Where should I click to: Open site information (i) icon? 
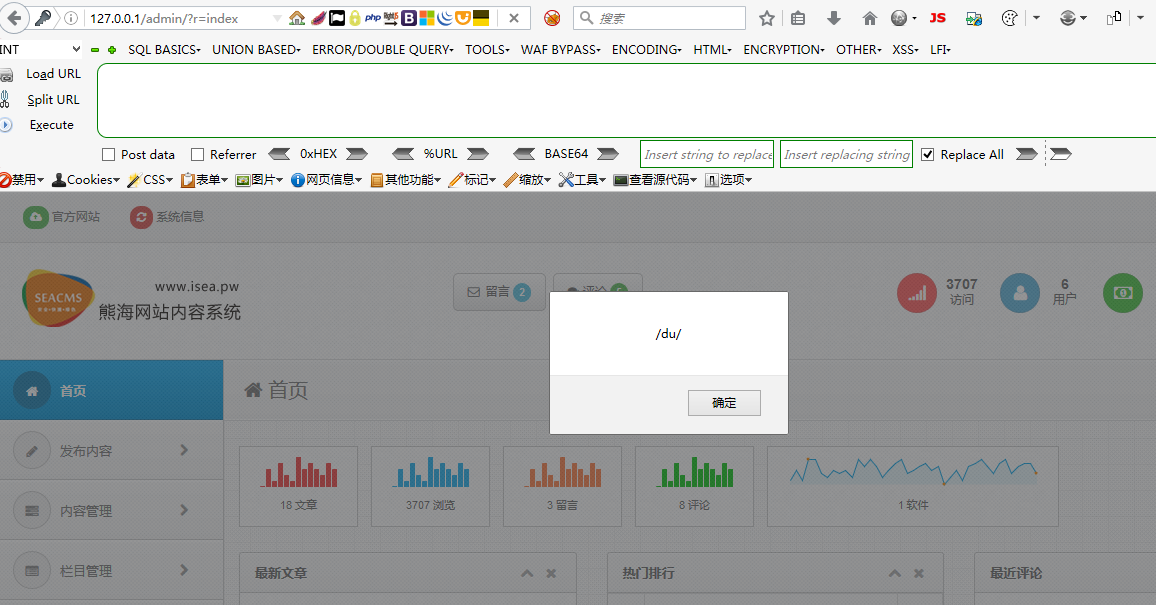[72, 18]
